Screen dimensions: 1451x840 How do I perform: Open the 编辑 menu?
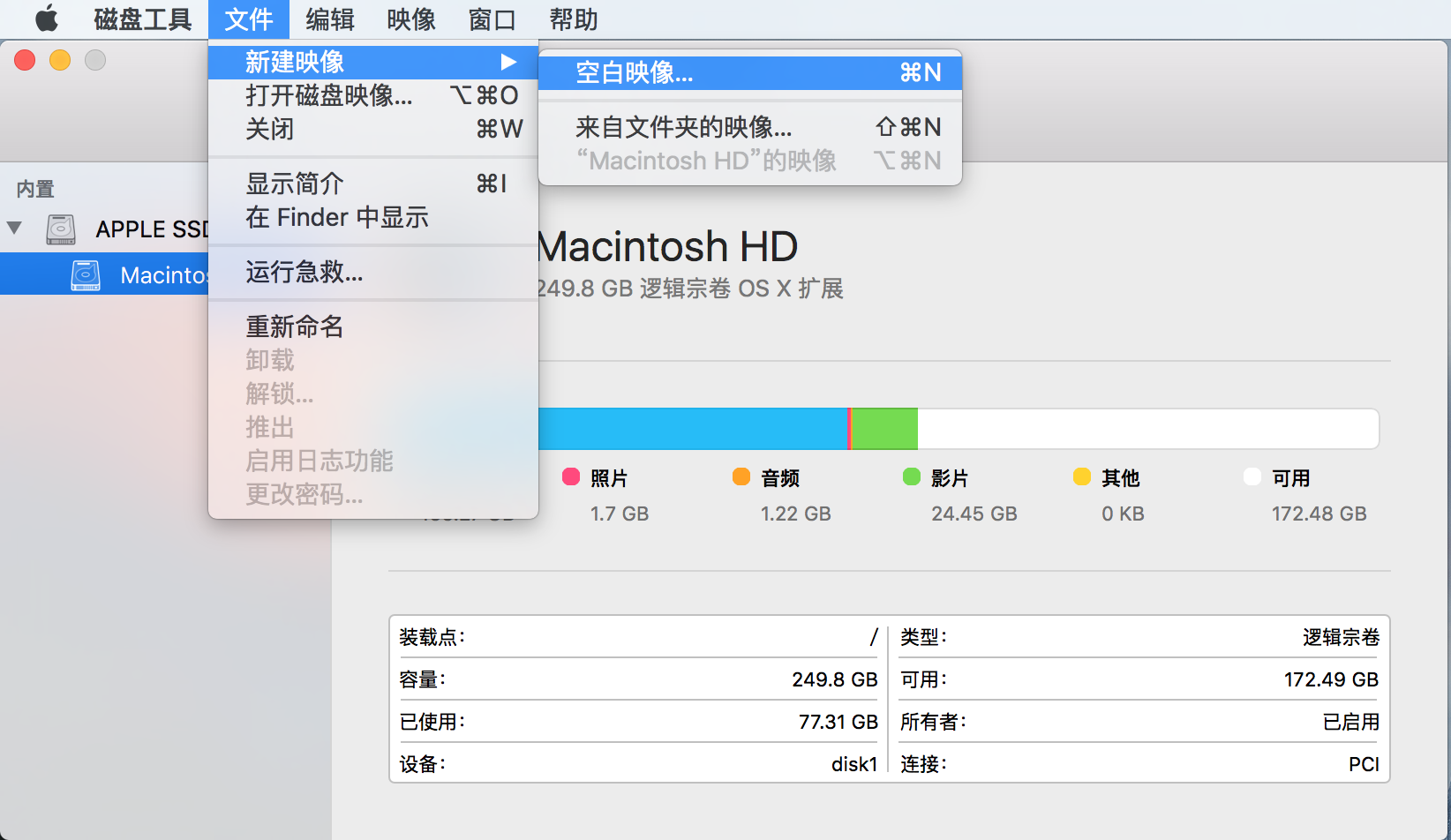point(330,19)
